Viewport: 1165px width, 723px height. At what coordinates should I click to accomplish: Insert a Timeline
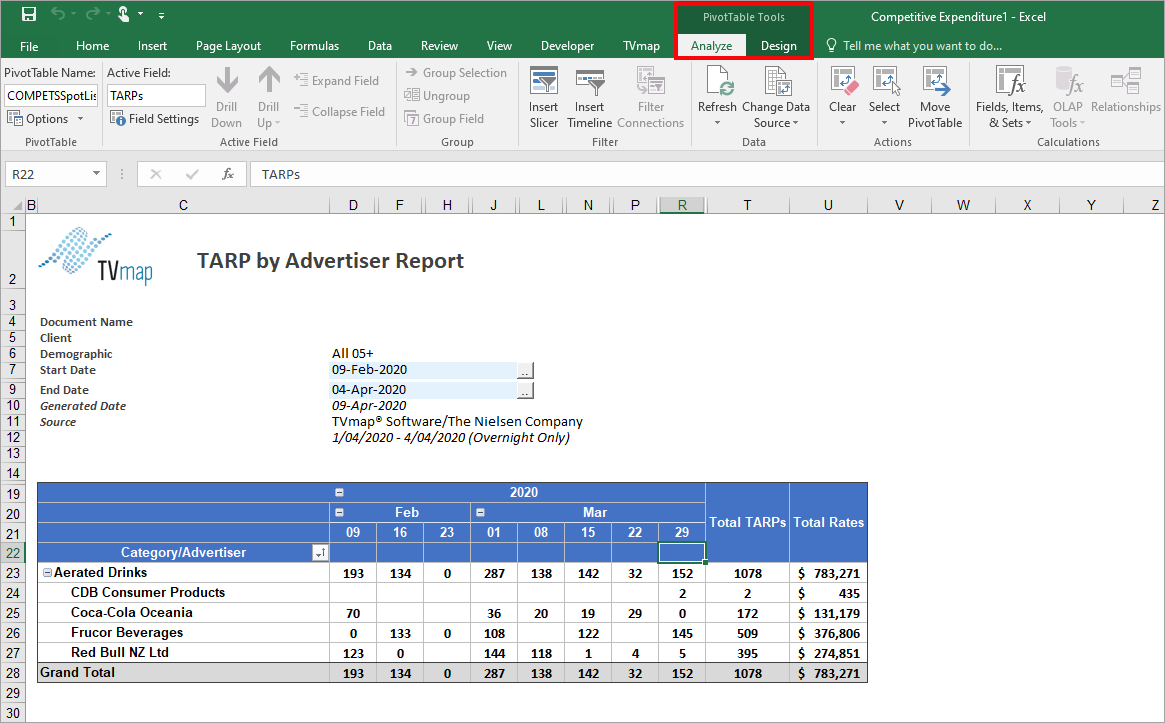[590, 97]
